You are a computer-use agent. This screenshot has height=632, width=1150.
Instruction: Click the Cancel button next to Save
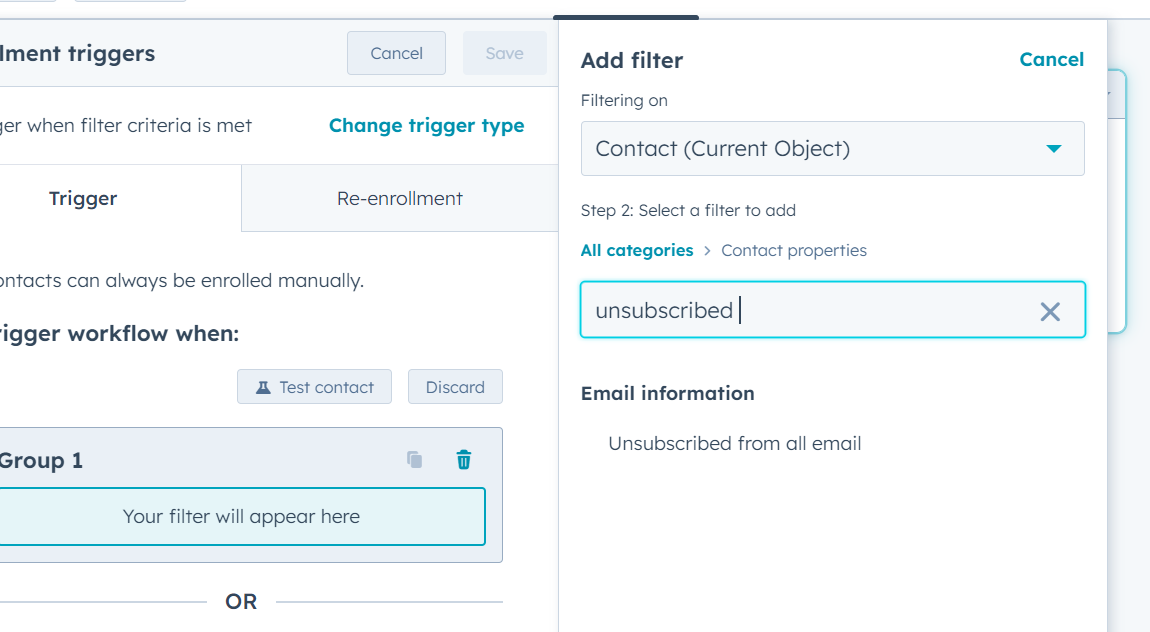396,53
